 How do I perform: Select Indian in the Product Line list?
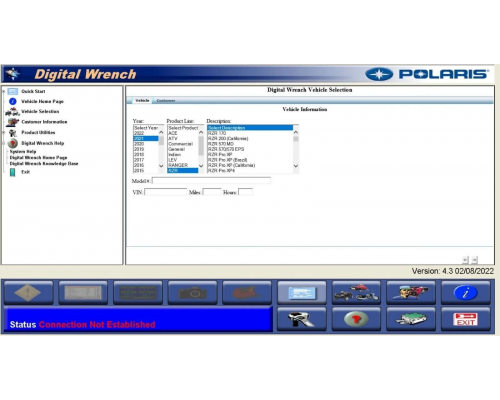pyautogui.click(x=183, y=155)
